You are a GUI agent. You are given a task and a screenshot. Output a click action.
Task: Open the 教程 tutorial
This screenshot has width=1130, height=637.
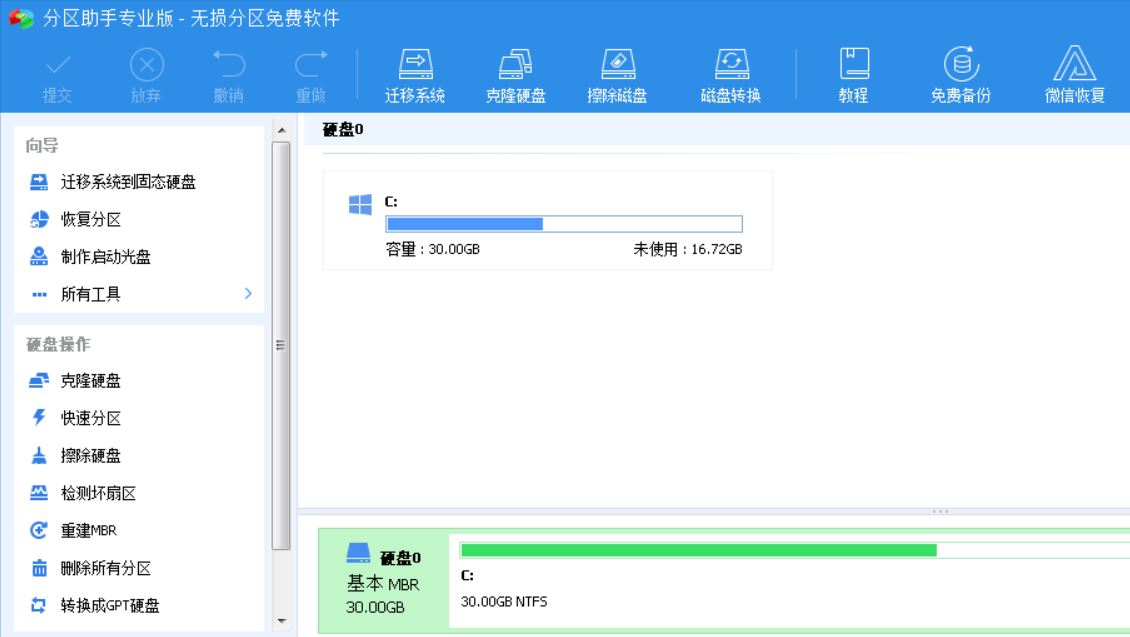[851, 75]
